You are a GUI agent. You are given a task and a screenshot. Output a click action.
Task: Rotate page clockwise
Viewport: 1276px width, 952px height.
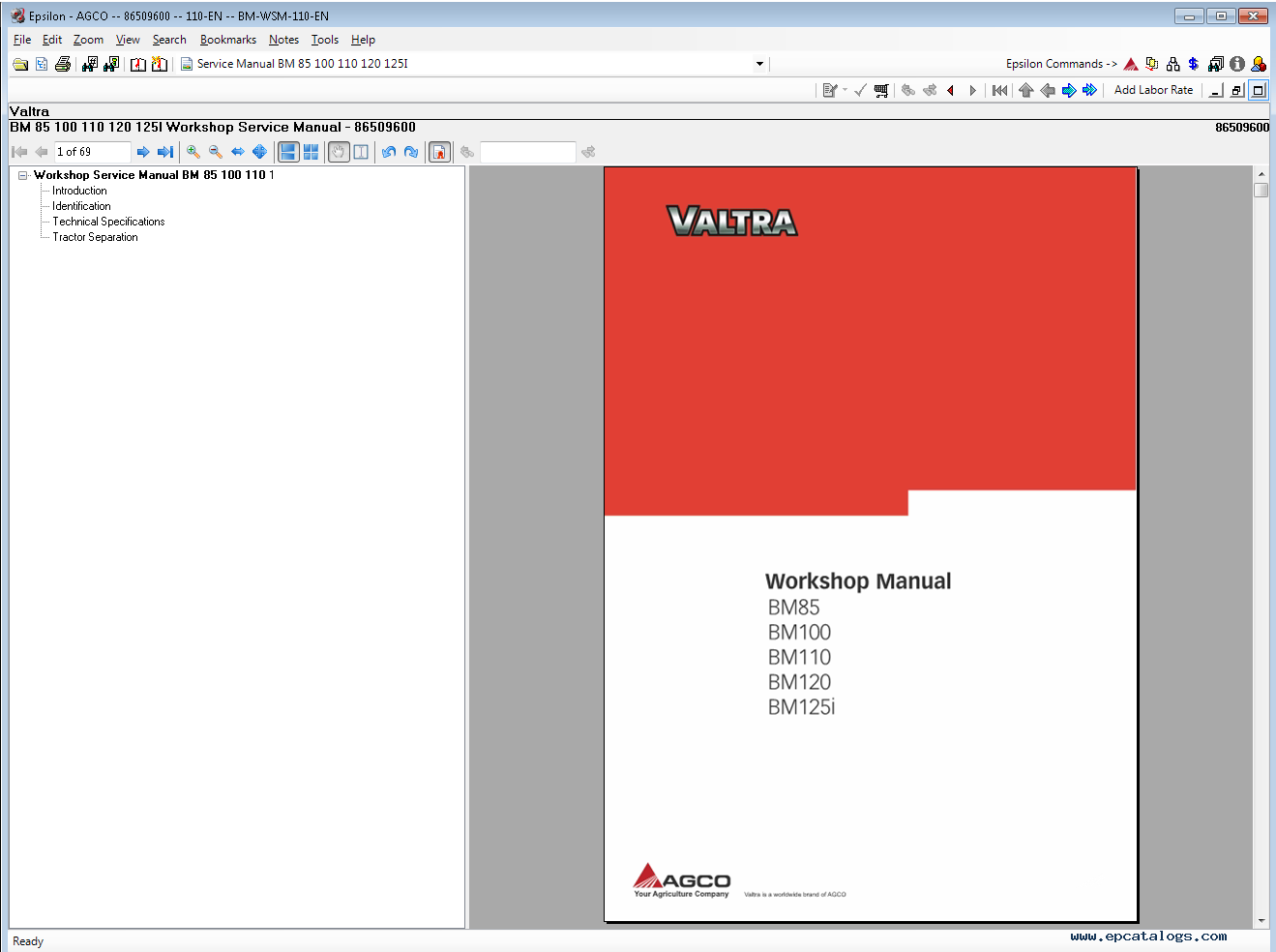click(411, 152)
